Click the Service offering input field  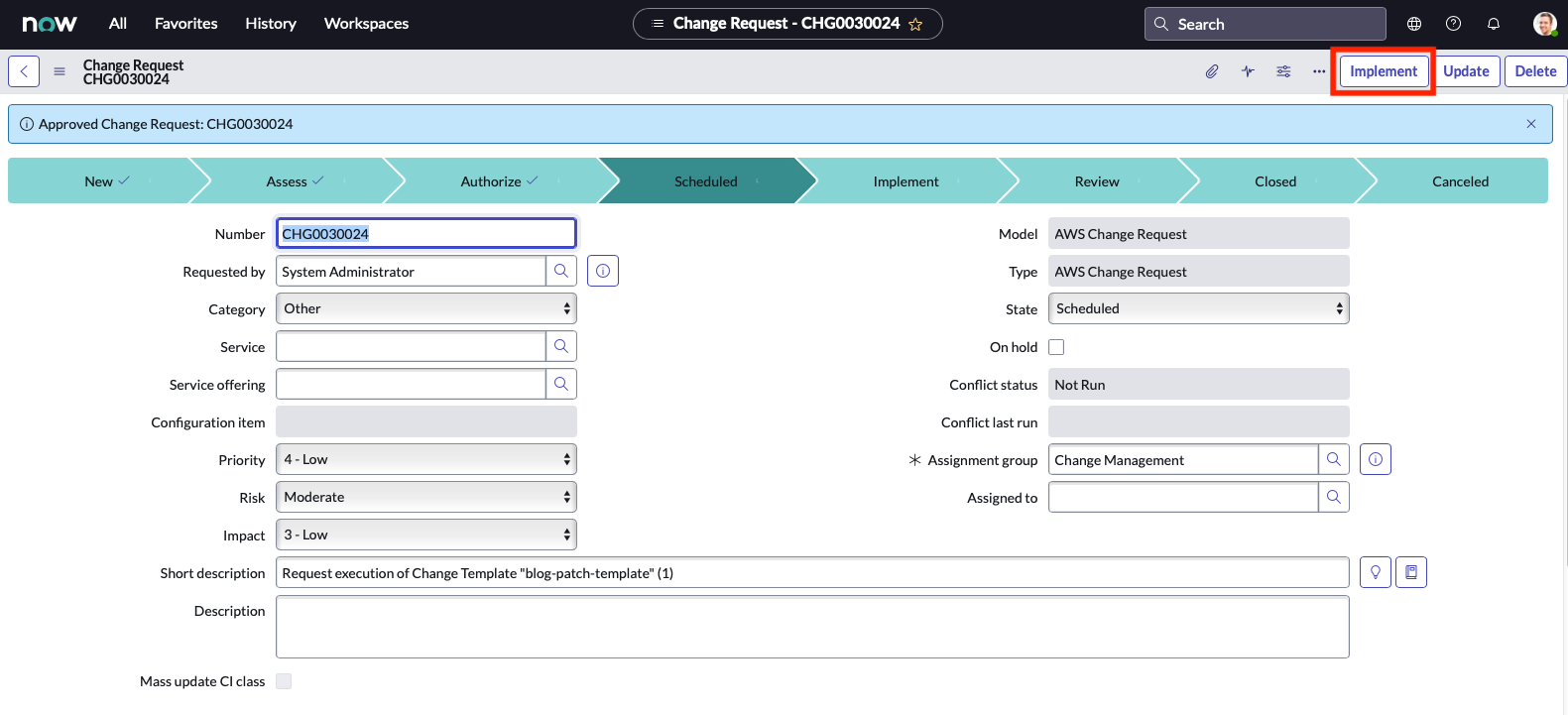[x=411, y=384]
